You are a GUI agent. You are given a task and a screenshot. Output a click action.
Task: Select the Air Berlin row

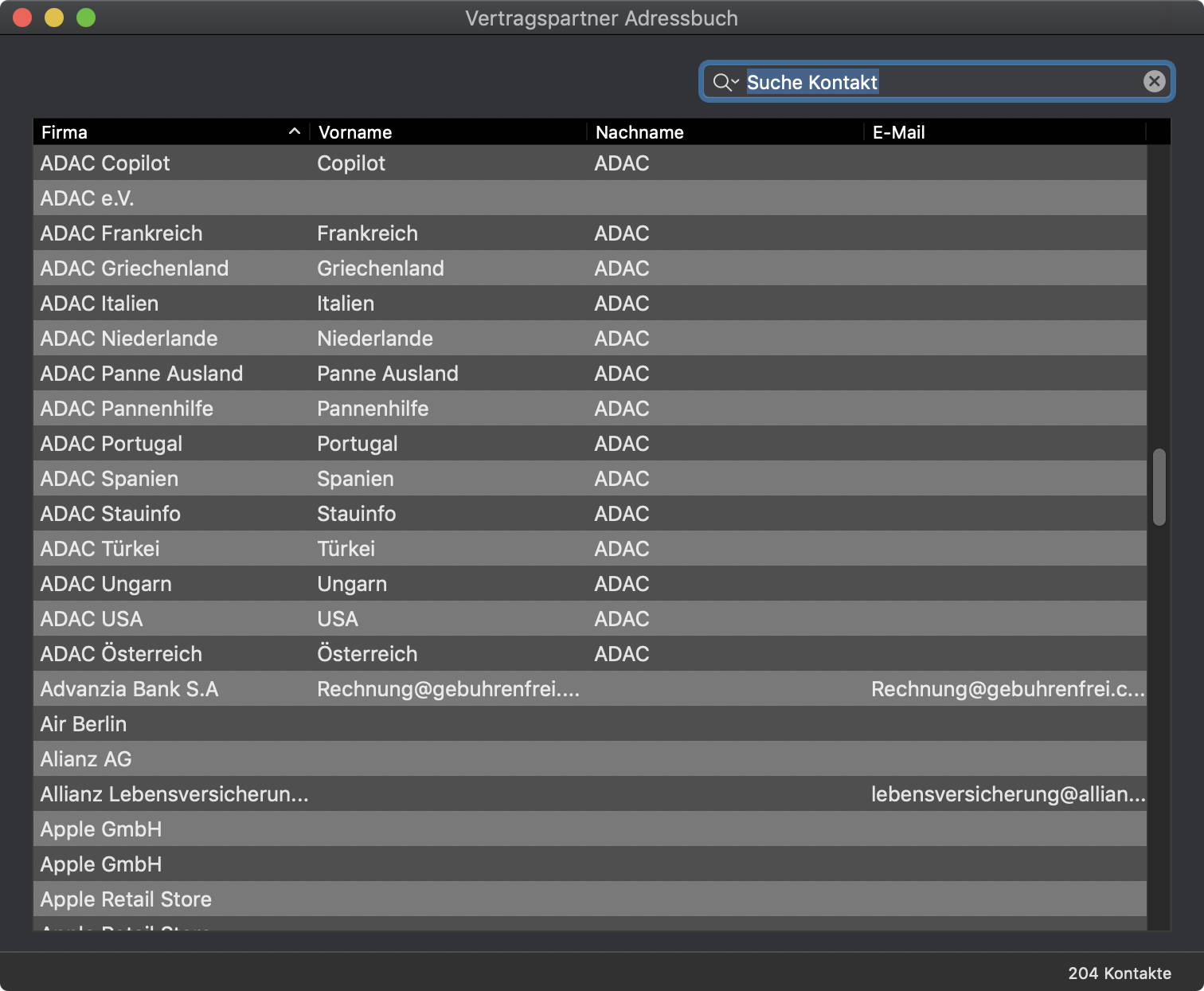590,723
